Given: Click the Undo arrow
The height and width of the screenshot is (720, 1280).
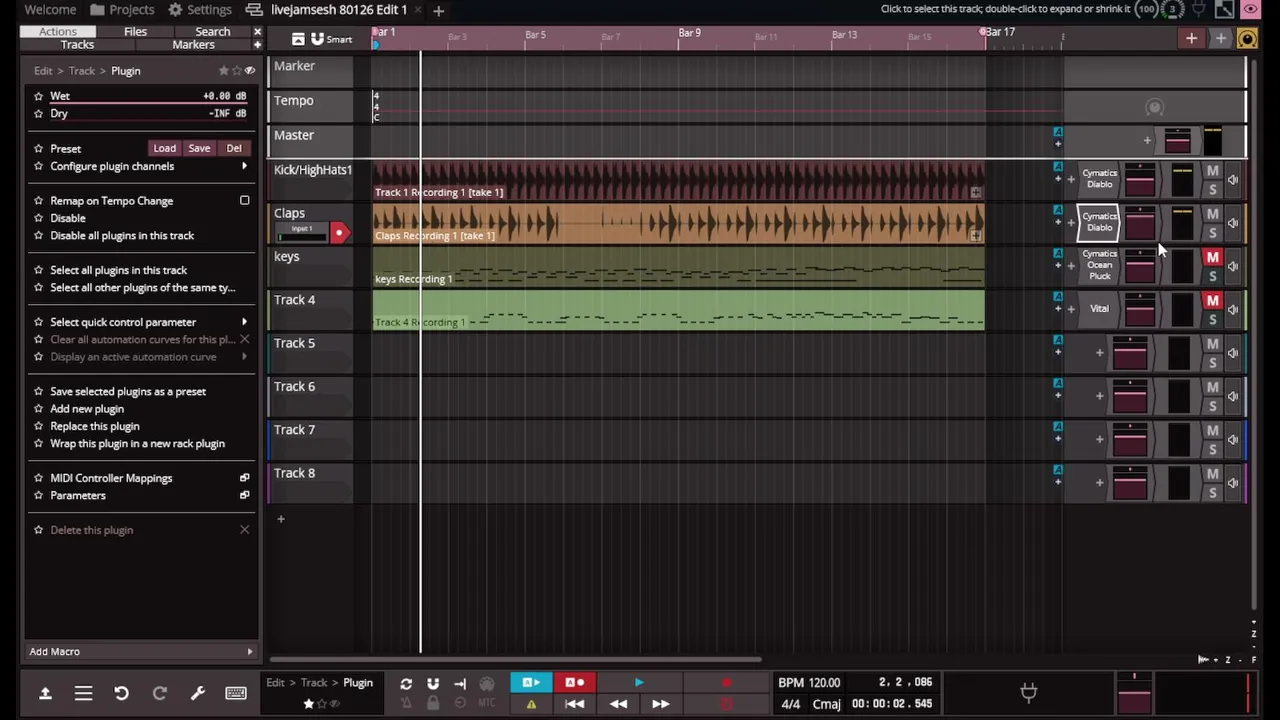Looking at the screenshot, I should pyautogui.click(x=121, y=693).
